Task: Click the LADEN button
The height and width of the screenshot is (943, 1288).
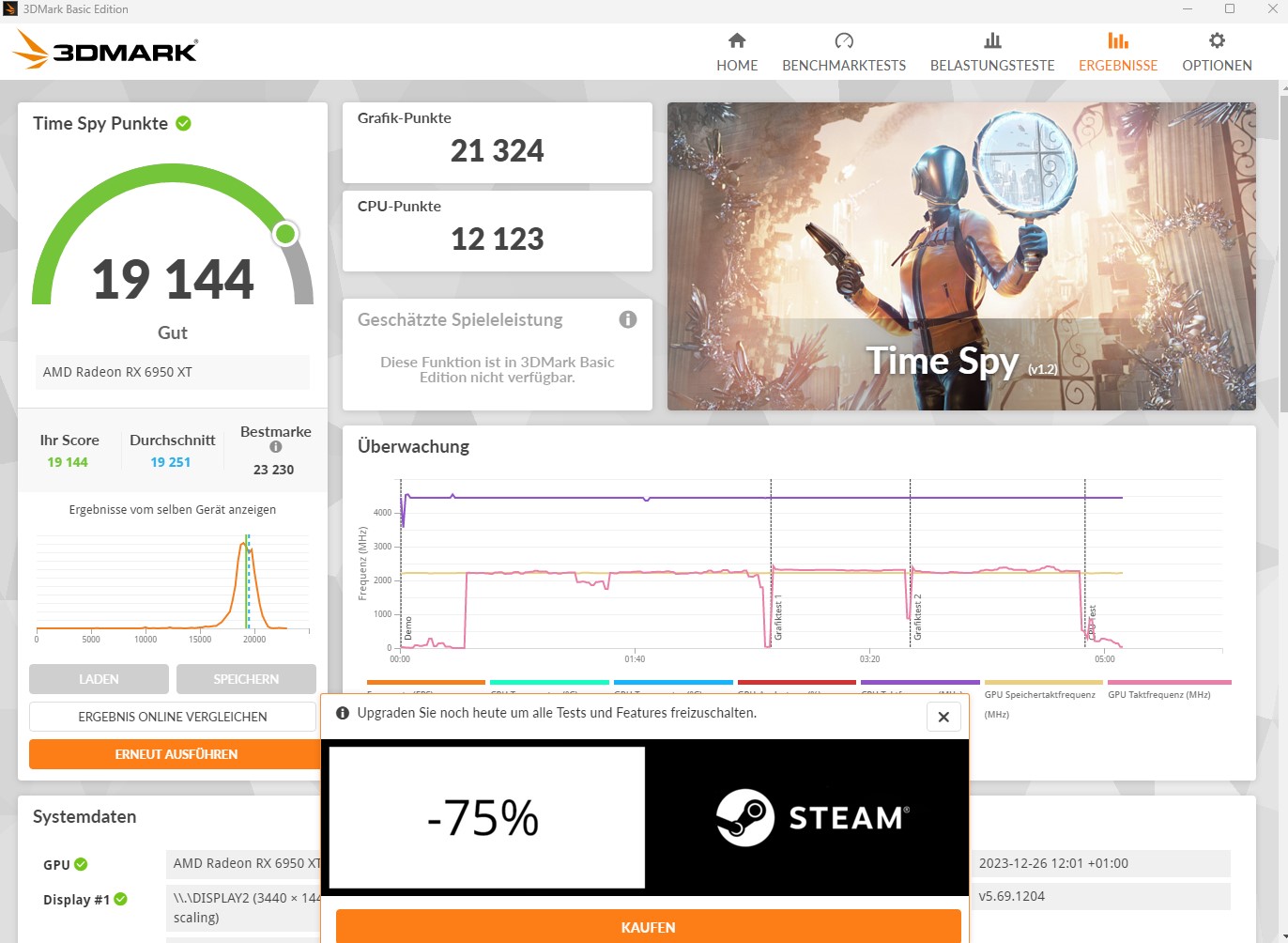Action: 99,679
